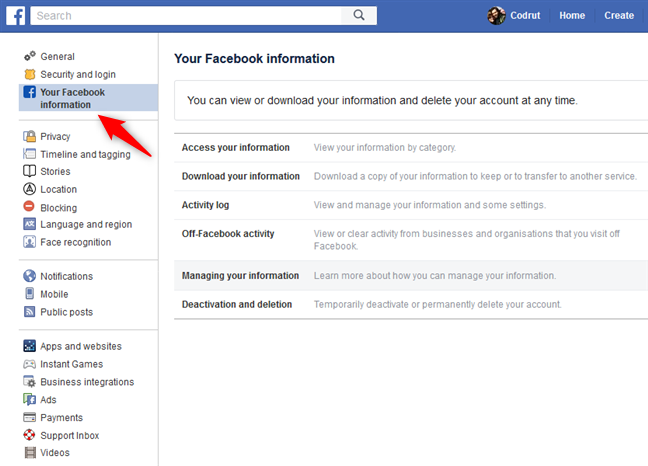Image resolution: width=648 pixels, height=466 pixels.
Task: Open Deactivation and deletion row
Action: point(411,304)
